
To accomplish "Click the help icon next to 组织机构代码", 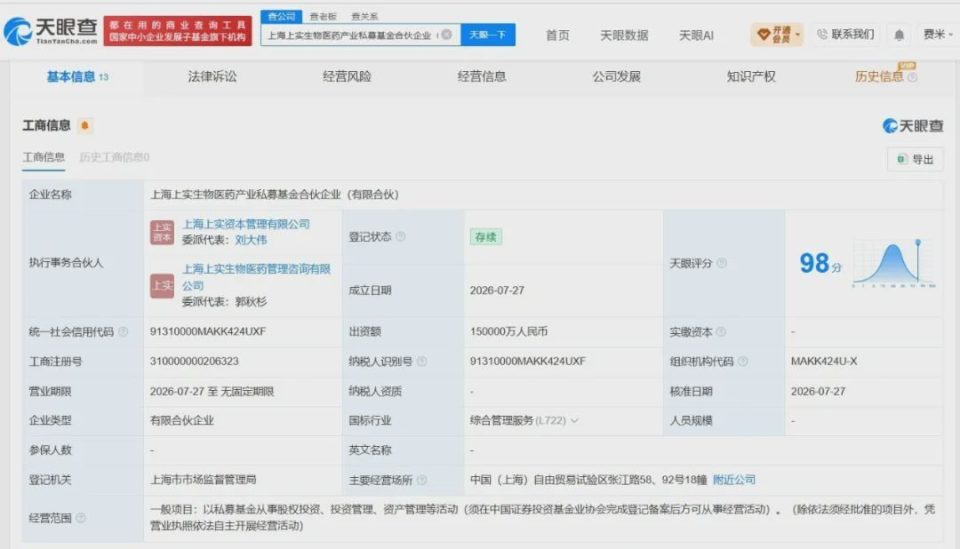I will tap(743, 362).
